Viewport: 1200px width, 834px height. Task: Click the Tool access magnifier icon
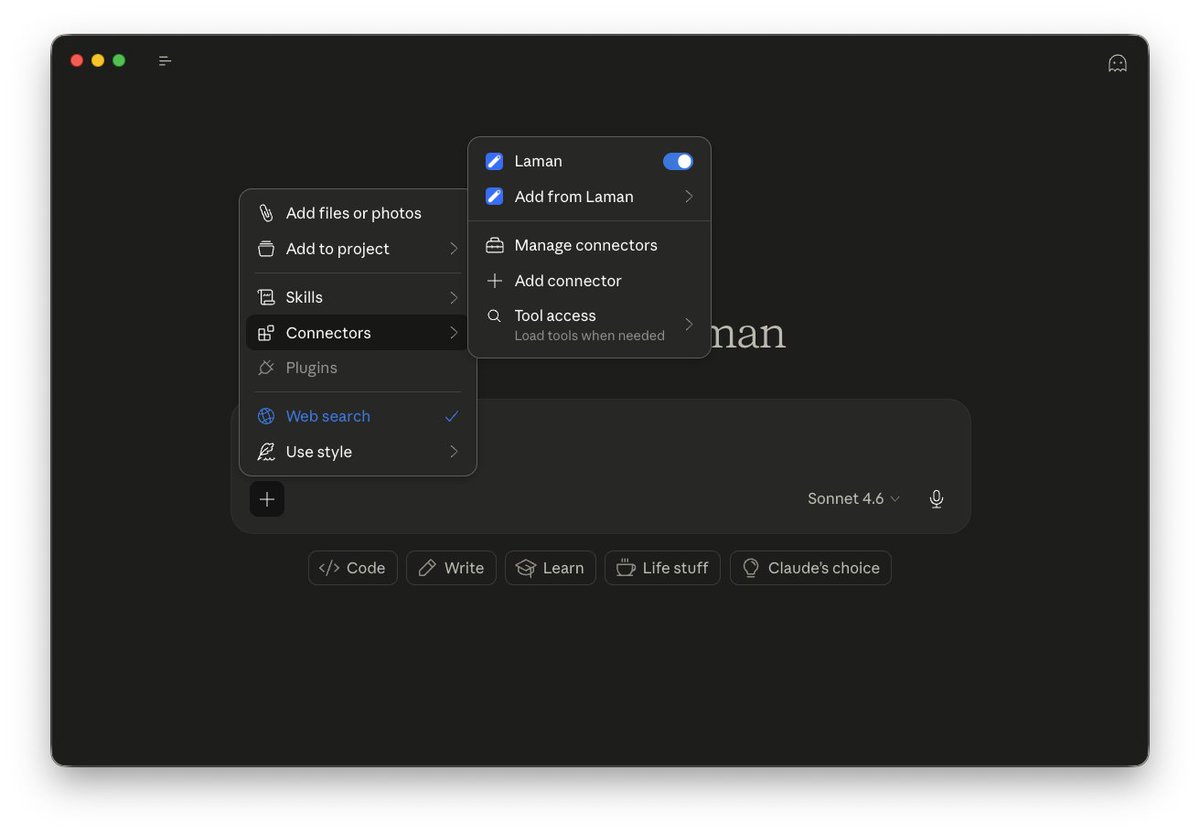pos(494,316)
